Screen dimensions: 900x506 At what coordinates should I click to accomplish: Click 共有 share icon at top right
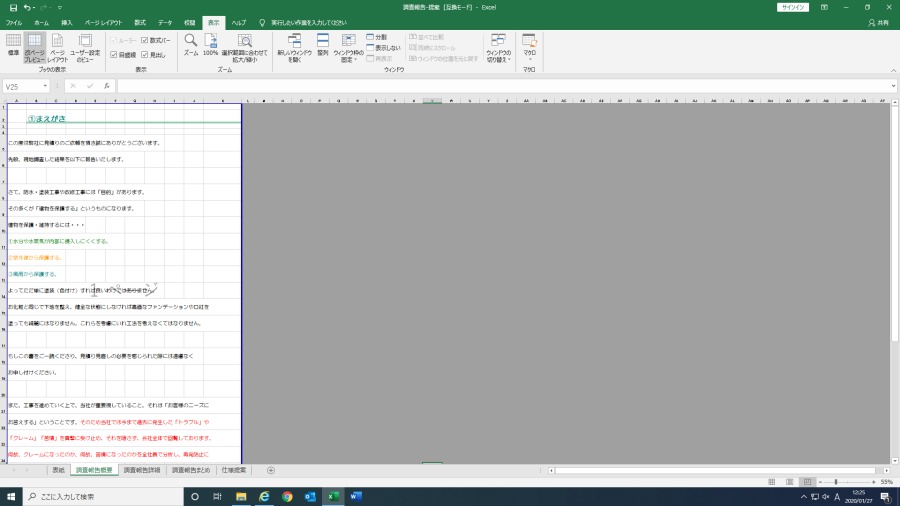coord(879,23)
